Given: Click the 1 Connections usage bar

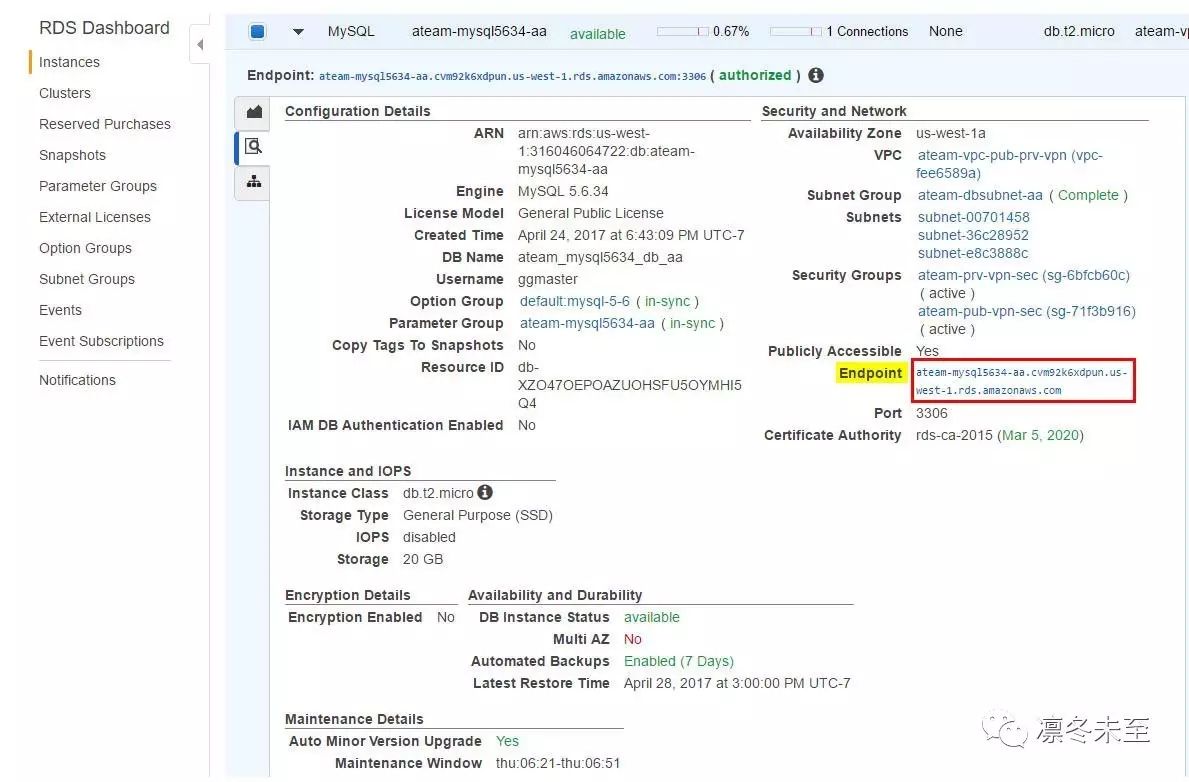Looking at the screenshot, I should point(795,32).
